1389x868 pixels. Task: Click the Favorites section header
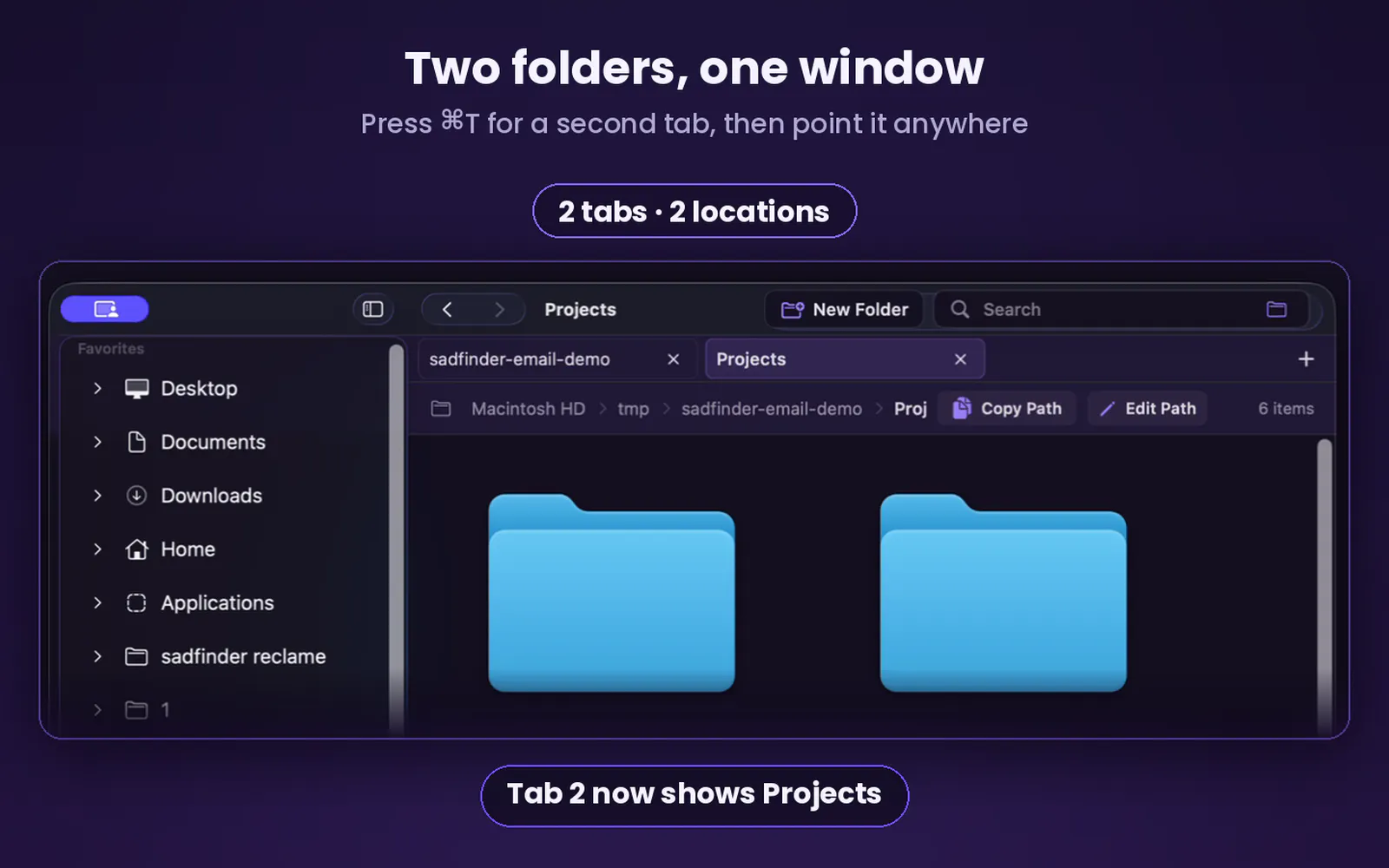tap(110, 348)
